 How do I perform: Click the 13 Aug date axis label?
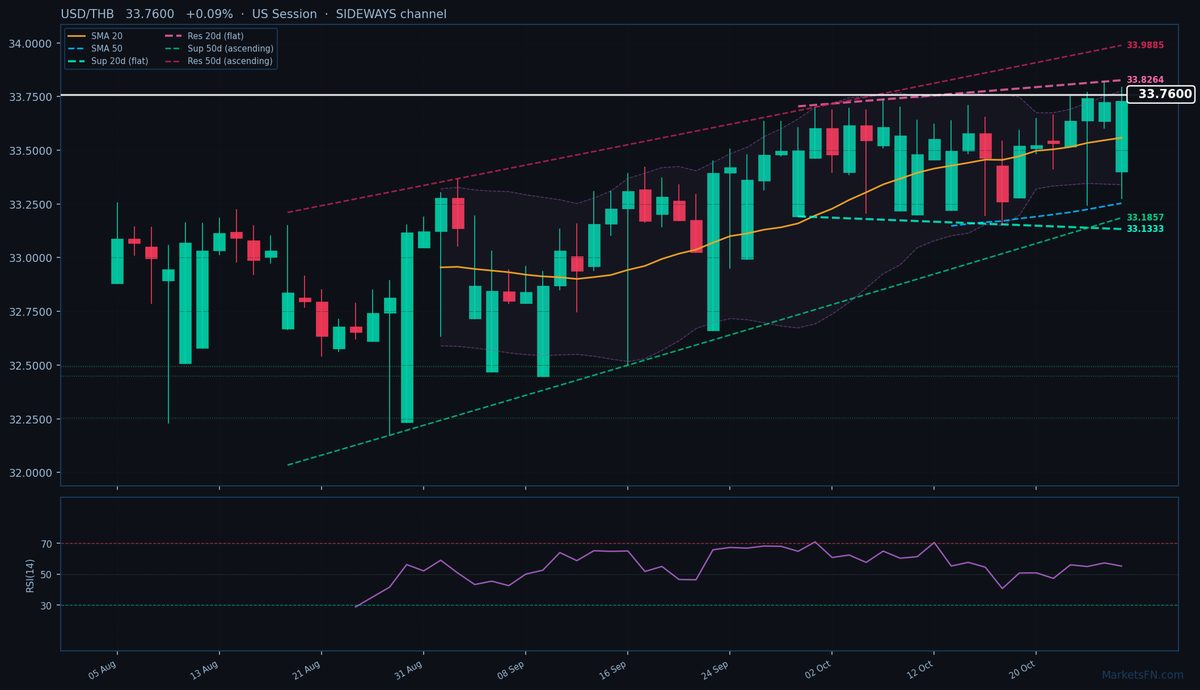pos(205,668)
